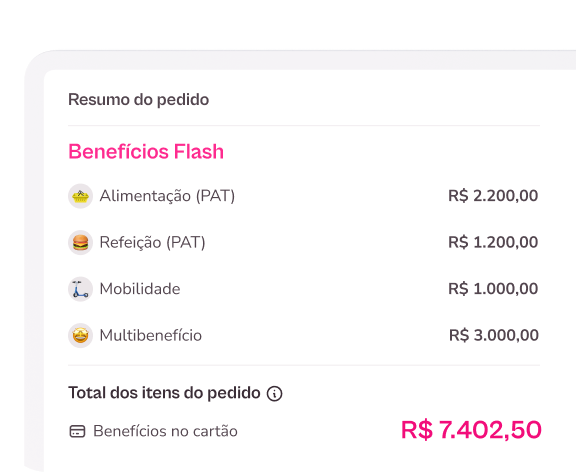Click the Alimentação shopping basket icon
Image resolution: width=576 pixels, height=472 pixels.
coord(80,196)
